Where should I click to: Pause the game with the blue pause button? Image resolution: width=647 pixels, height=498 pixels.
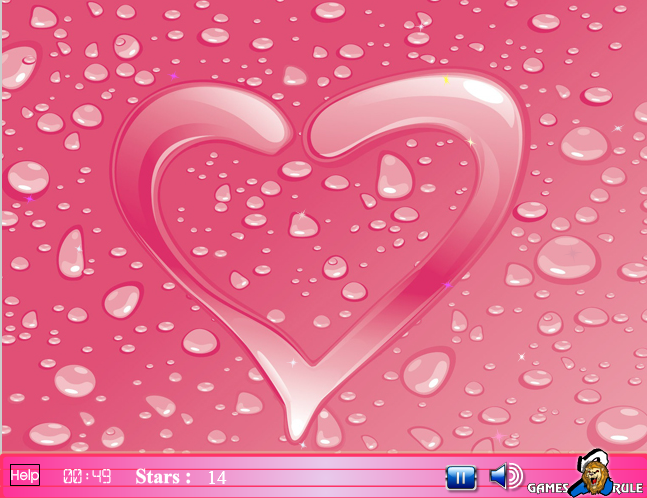(x=460, y=478)
